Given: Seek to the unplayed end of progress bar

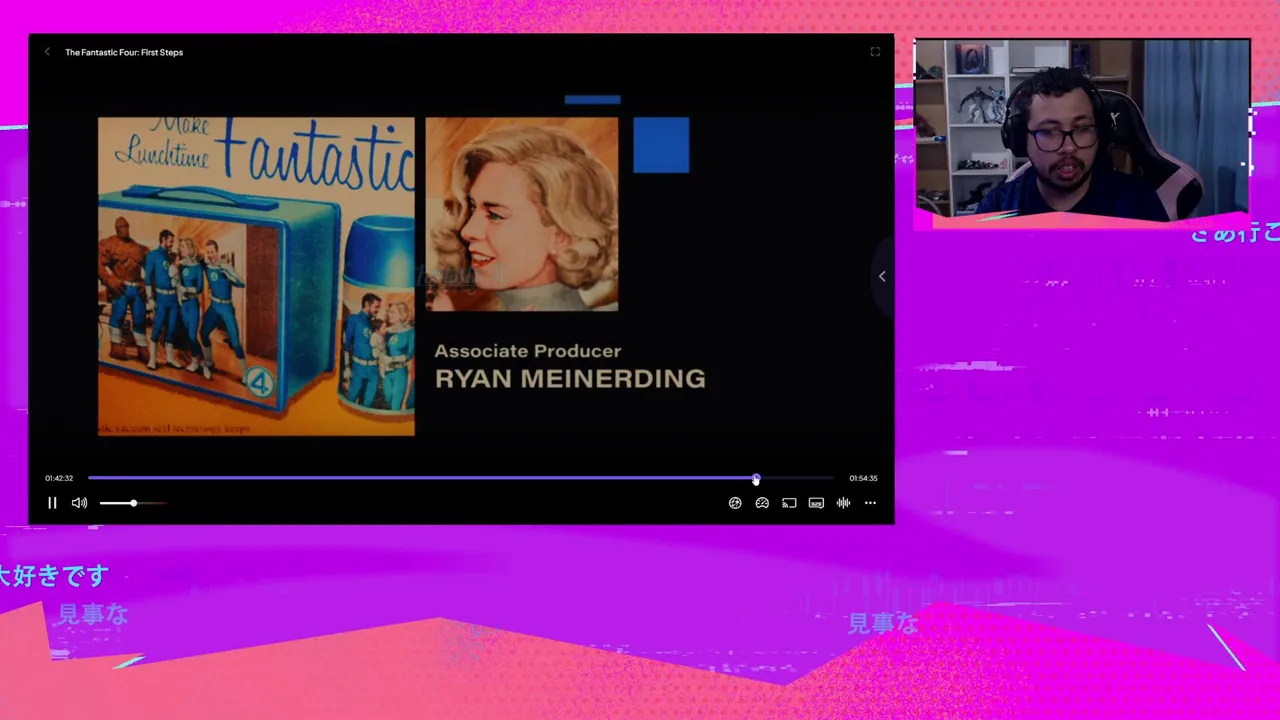Looking at the screenshot, I should coord(796,479).
